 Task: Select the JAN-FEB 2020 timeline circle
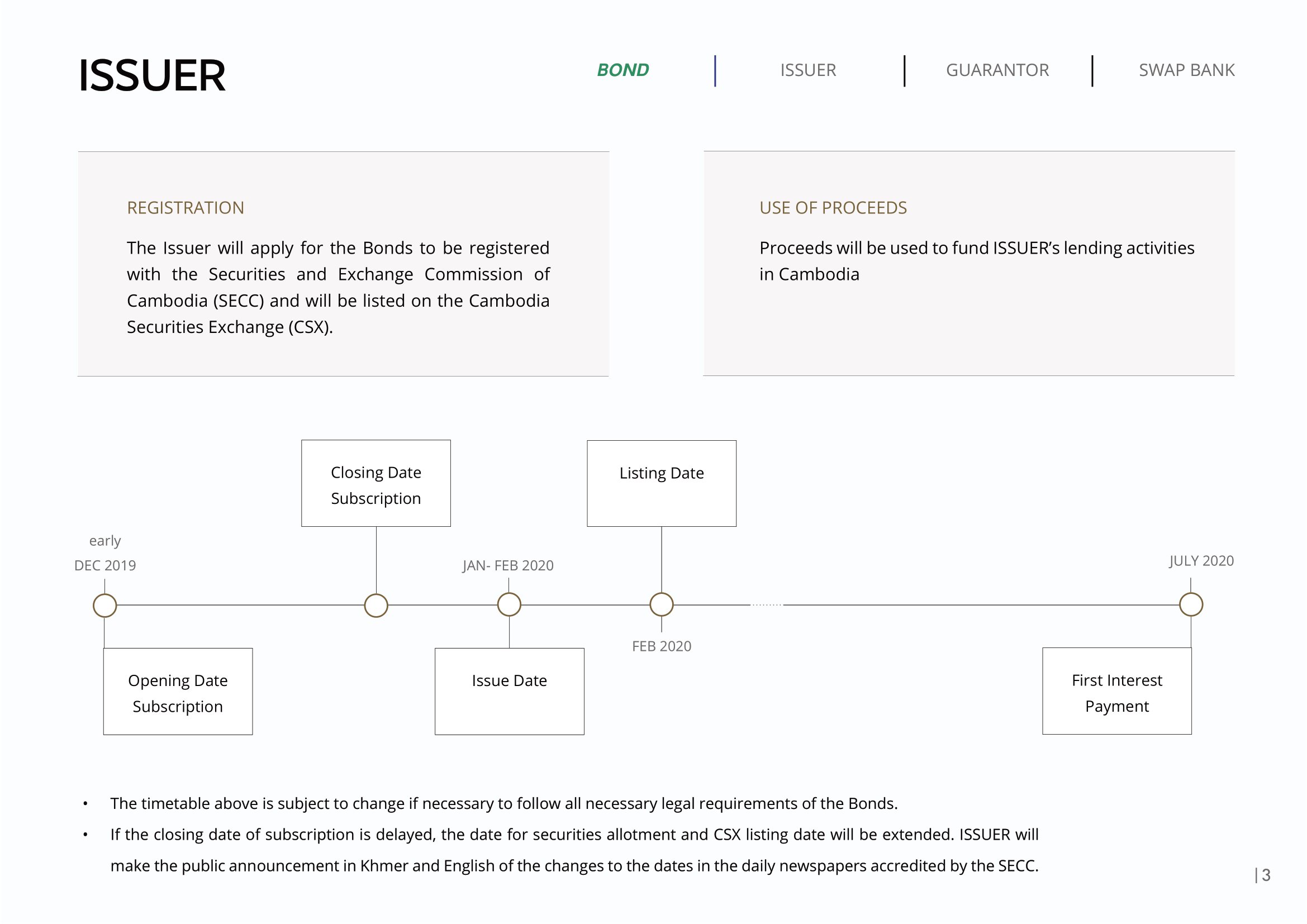(x=509, y=604)
